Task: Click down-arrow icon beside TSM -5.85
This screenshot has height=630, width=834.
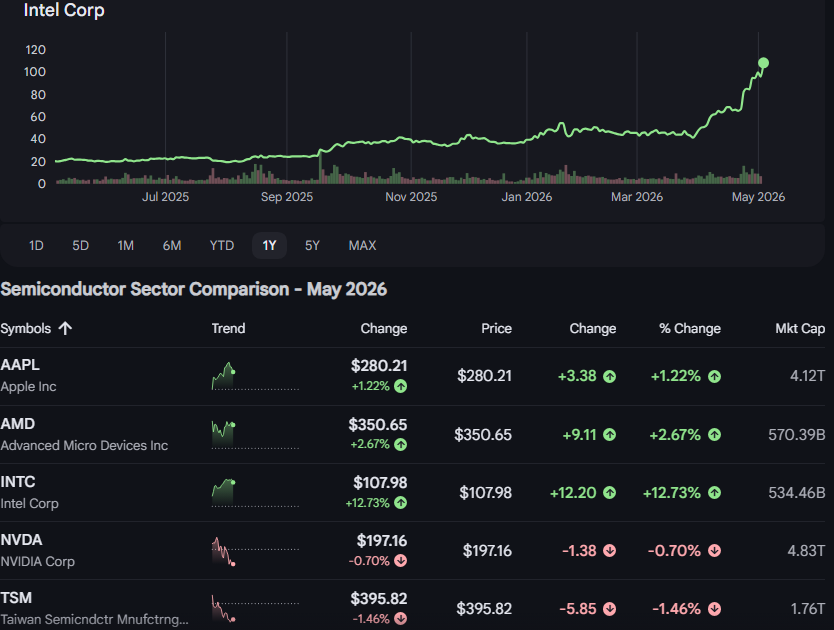Action: click(610, 609)
